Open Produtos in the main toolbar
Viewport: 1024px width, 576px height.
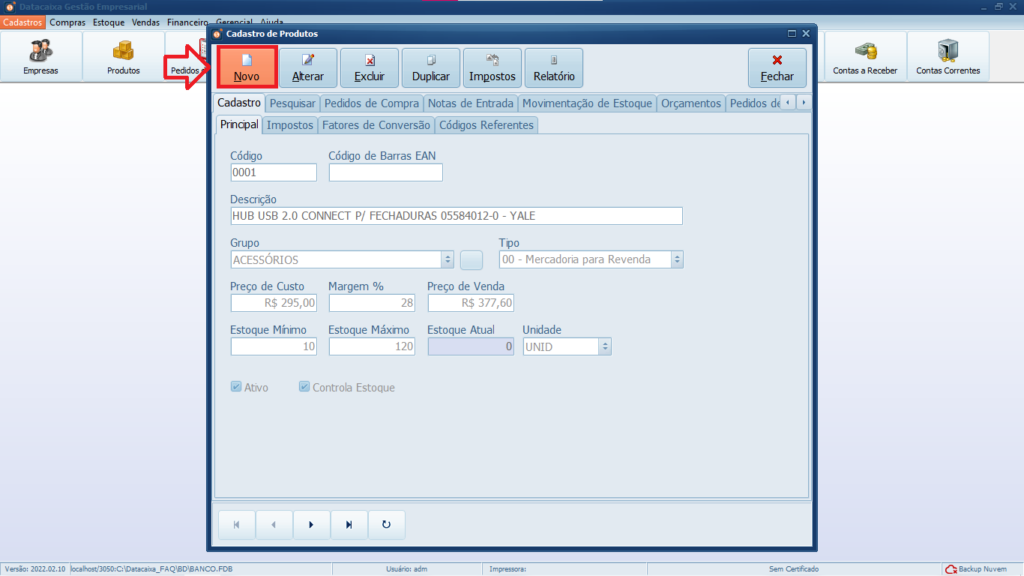(x=123, y=57)
